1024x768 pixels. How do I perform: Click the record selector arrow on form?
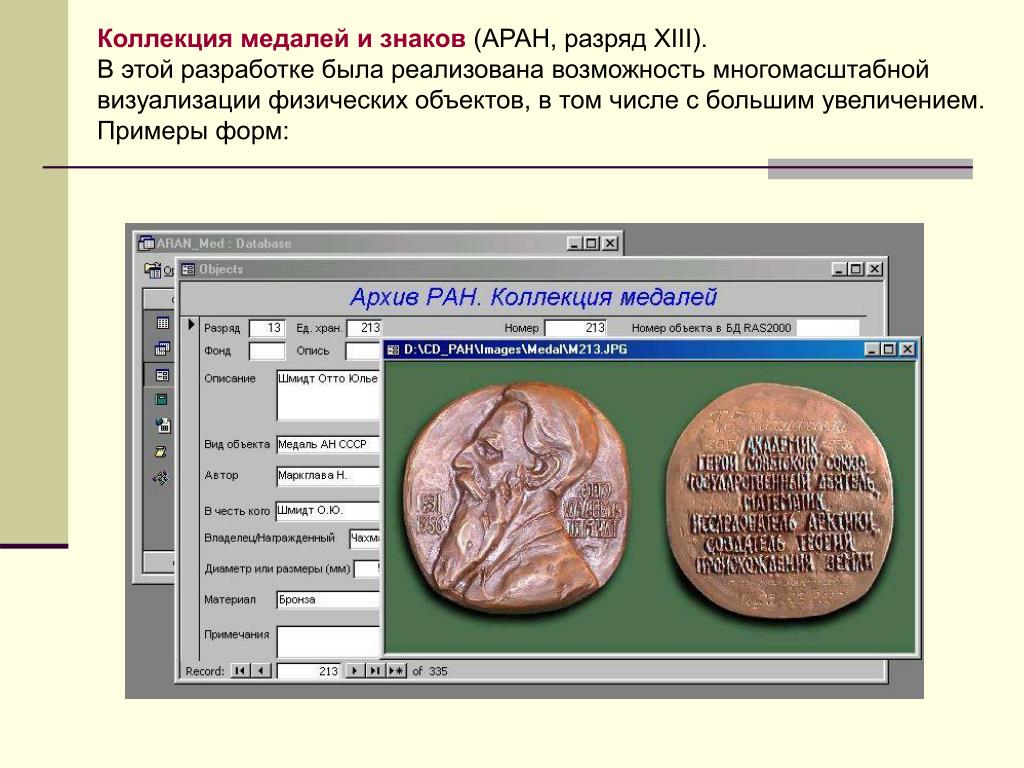(x=191, y=325)
